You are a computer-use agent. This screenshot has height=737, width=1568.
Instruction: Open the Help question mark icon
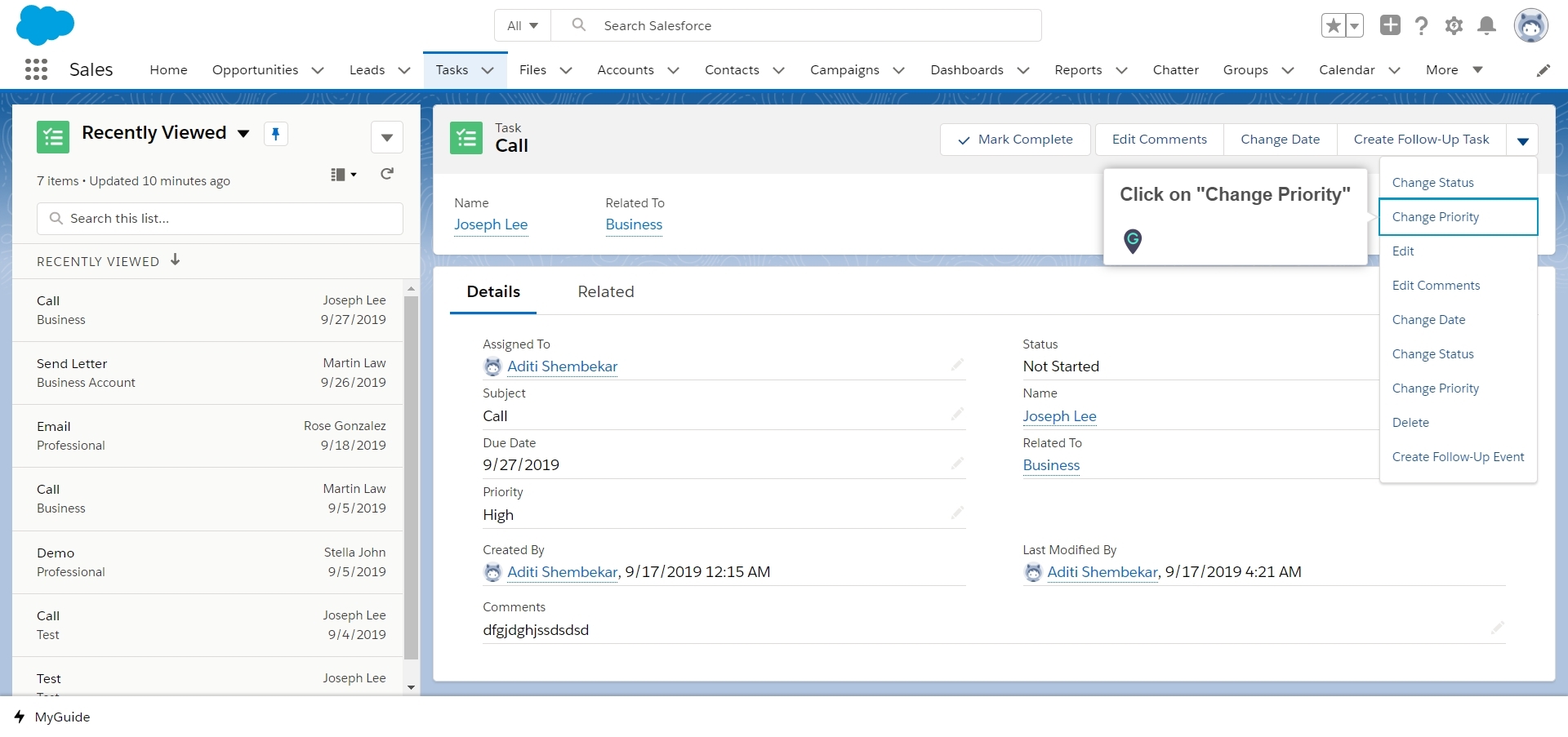click(1421, 25)
